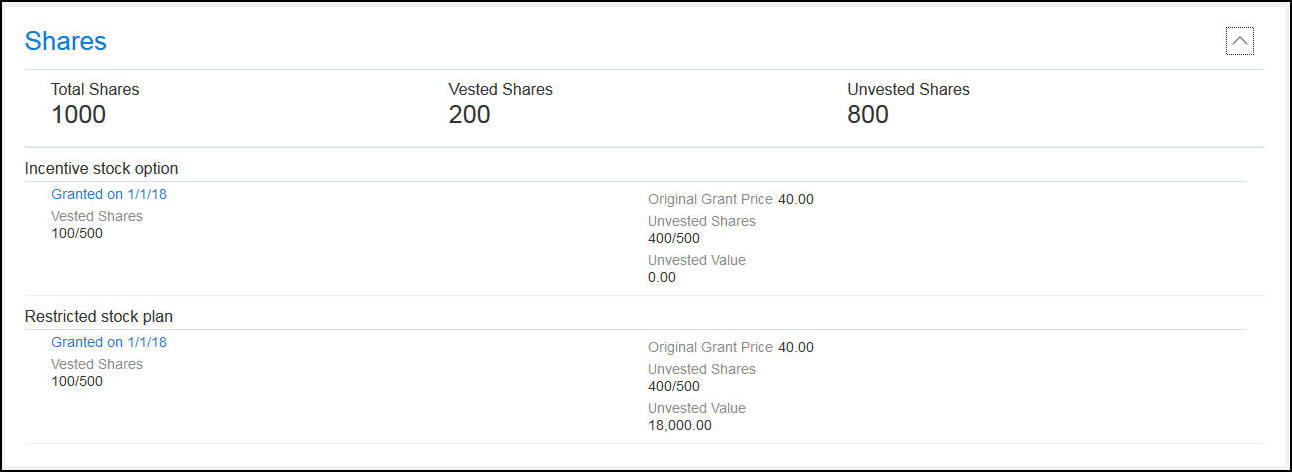Viewport: 1292px width, 472px height.
Task: Click the Unvested Shares total 800
Action: (867, 115)
